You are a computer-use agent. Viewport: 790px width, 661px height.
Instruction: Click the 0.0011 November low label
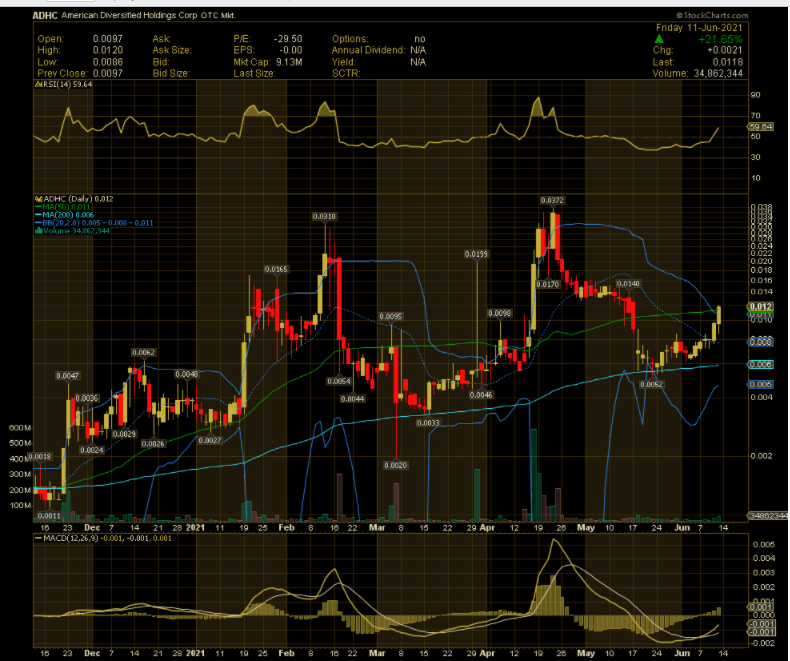tap(49, 516)
